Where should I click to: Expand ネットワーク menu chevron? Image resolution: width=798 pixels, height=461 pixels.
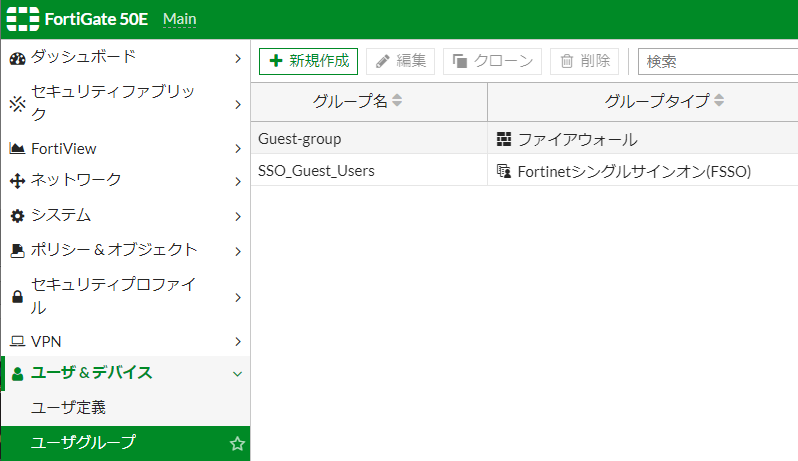[238, 181]
